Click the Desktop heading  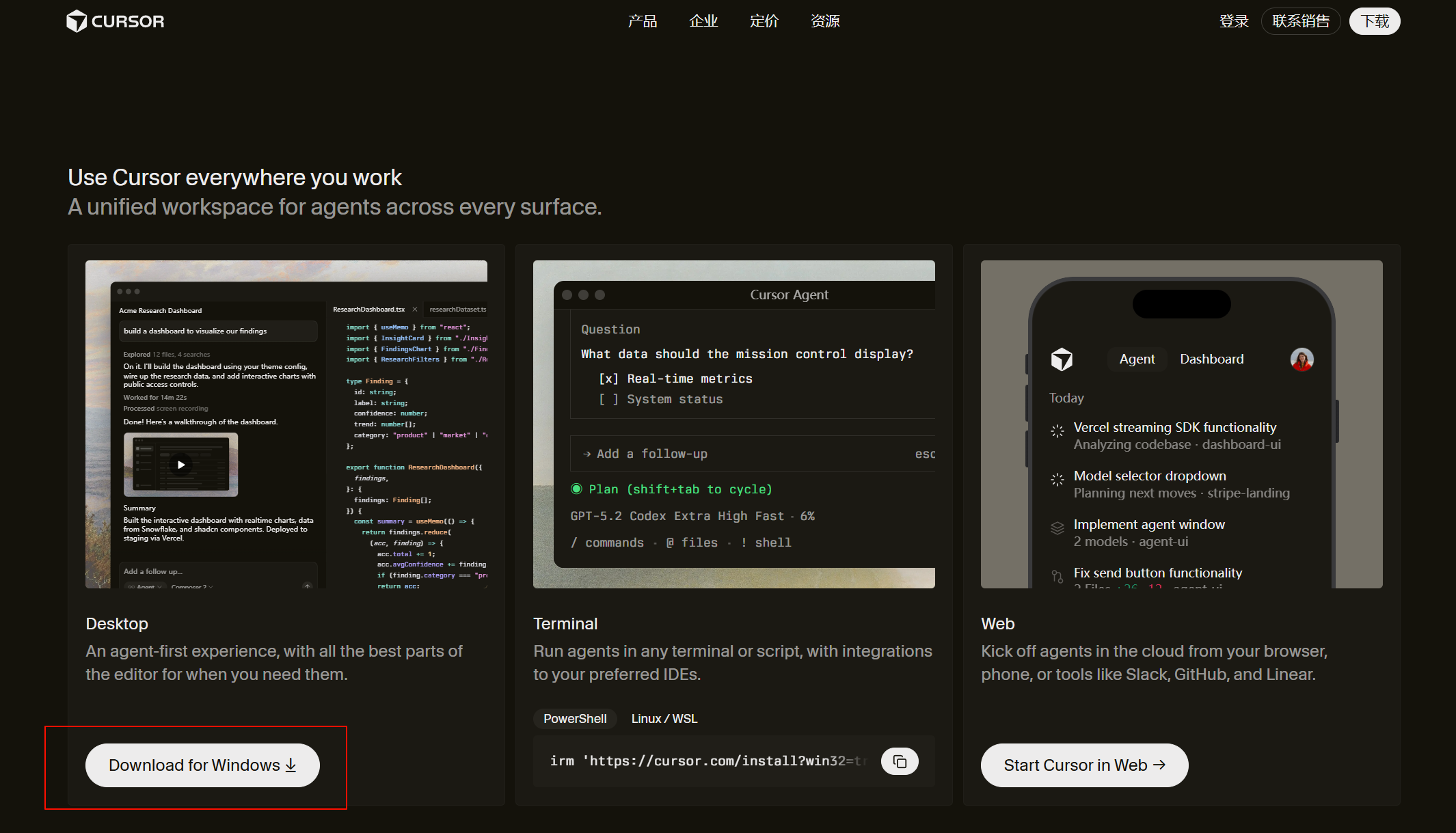tap(117, 624)
